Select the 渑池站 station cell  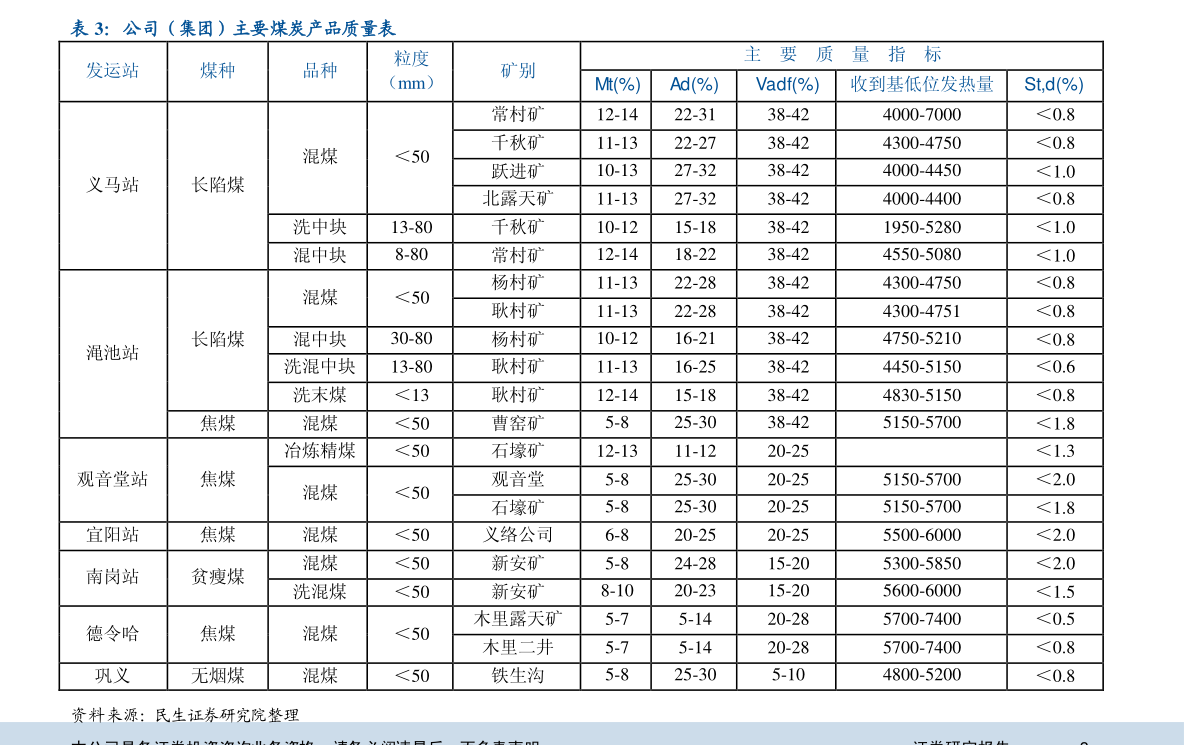[112, 353]
